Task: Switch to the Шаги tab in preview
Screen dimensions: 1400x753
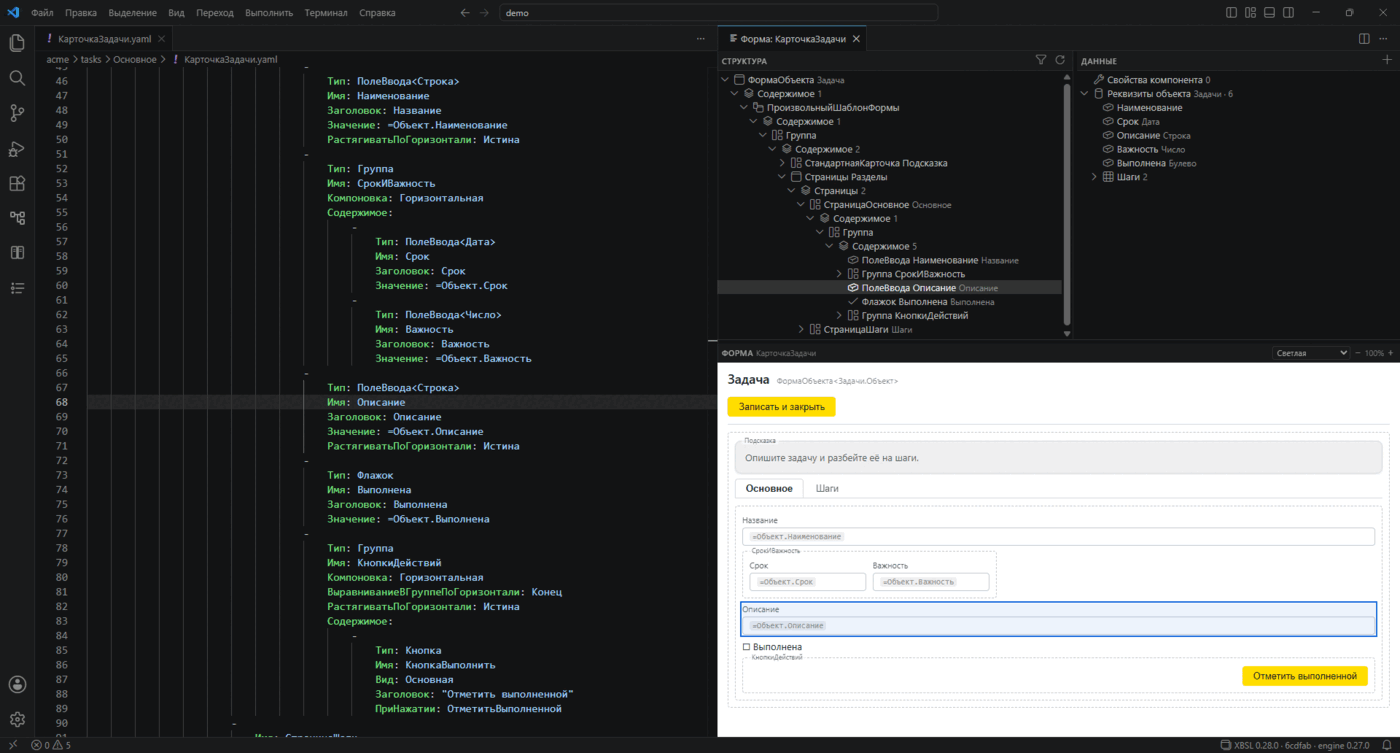Action: [x=827, y=488]
